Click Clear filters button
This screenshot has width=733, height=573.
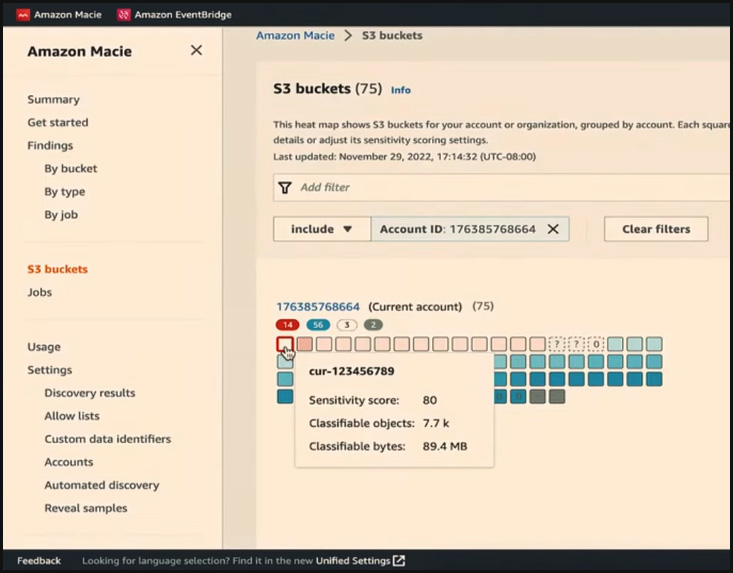656,229
